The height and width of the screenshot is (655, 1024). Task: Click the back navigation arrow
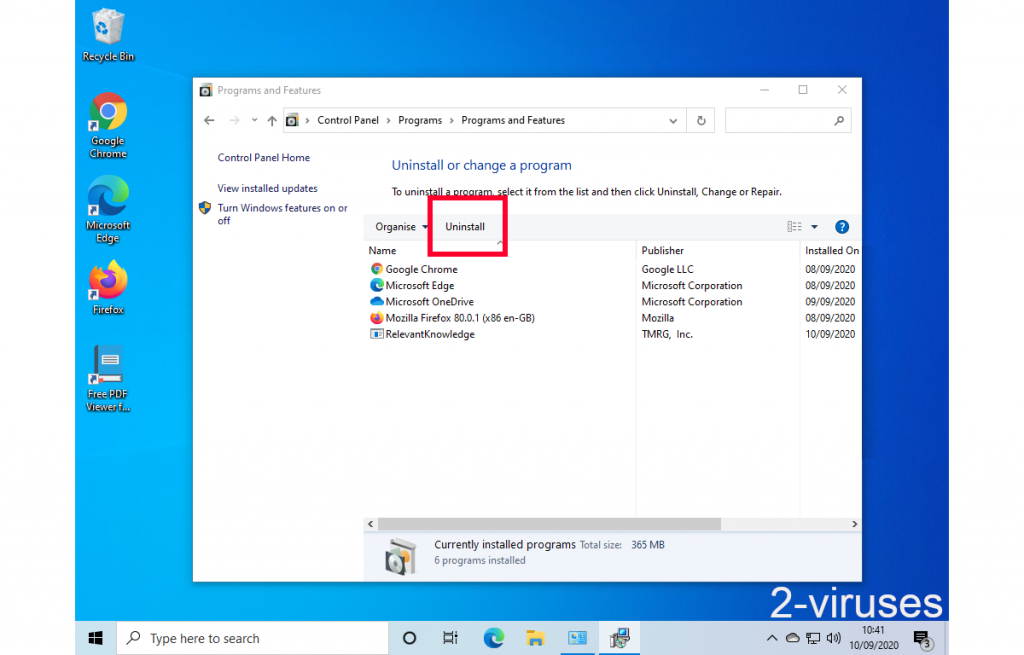(x=209, y=120)
